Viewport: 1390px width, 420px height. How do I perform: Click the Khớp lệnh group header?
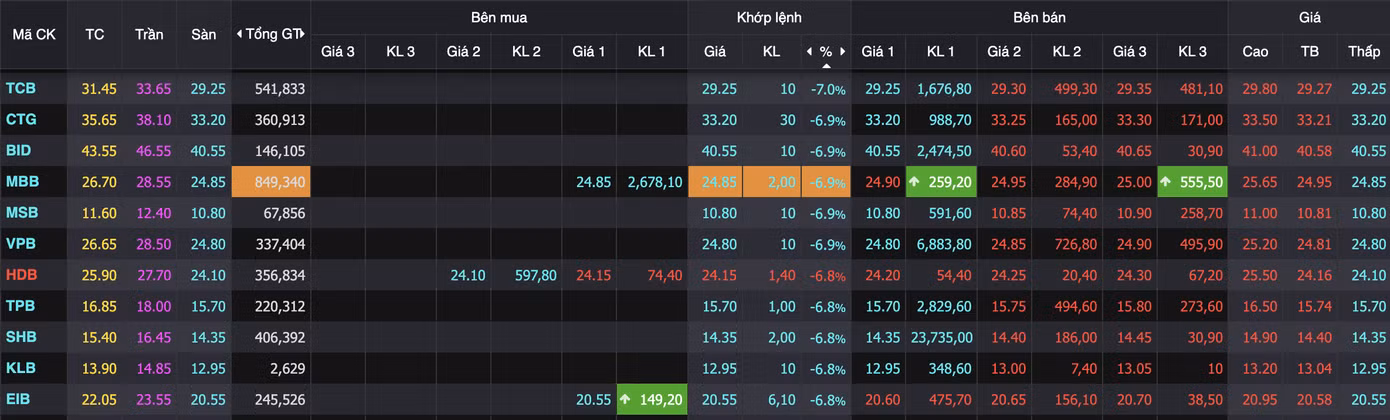(769, 17)
